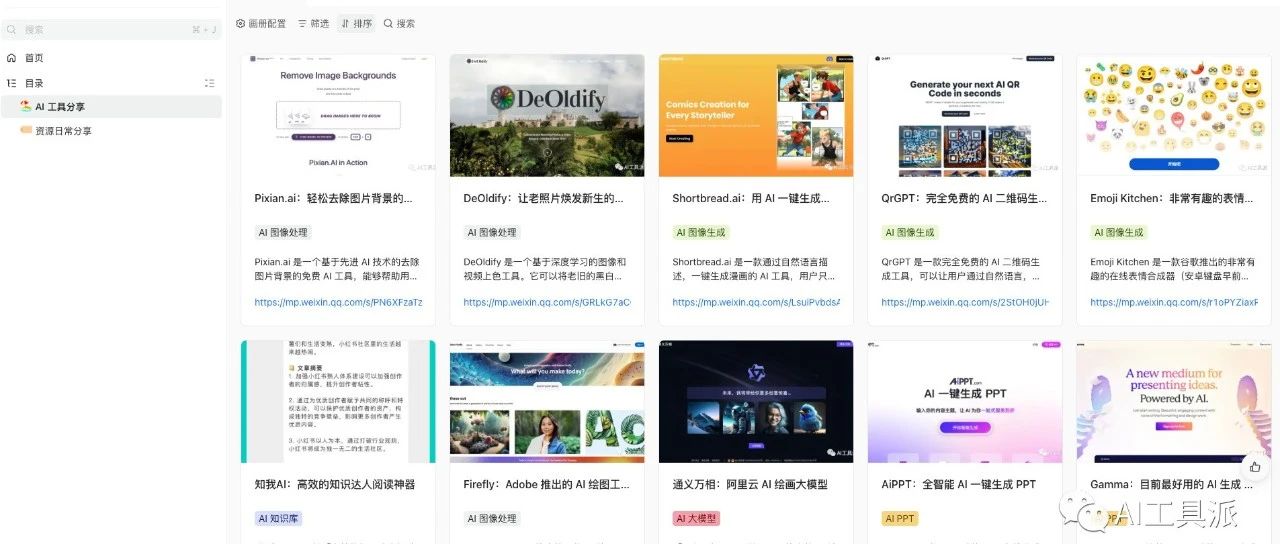Click title 通义万相:阿里云 AI 绘画大模型
Screen dimensions: 1280x544
pos(750,484)
